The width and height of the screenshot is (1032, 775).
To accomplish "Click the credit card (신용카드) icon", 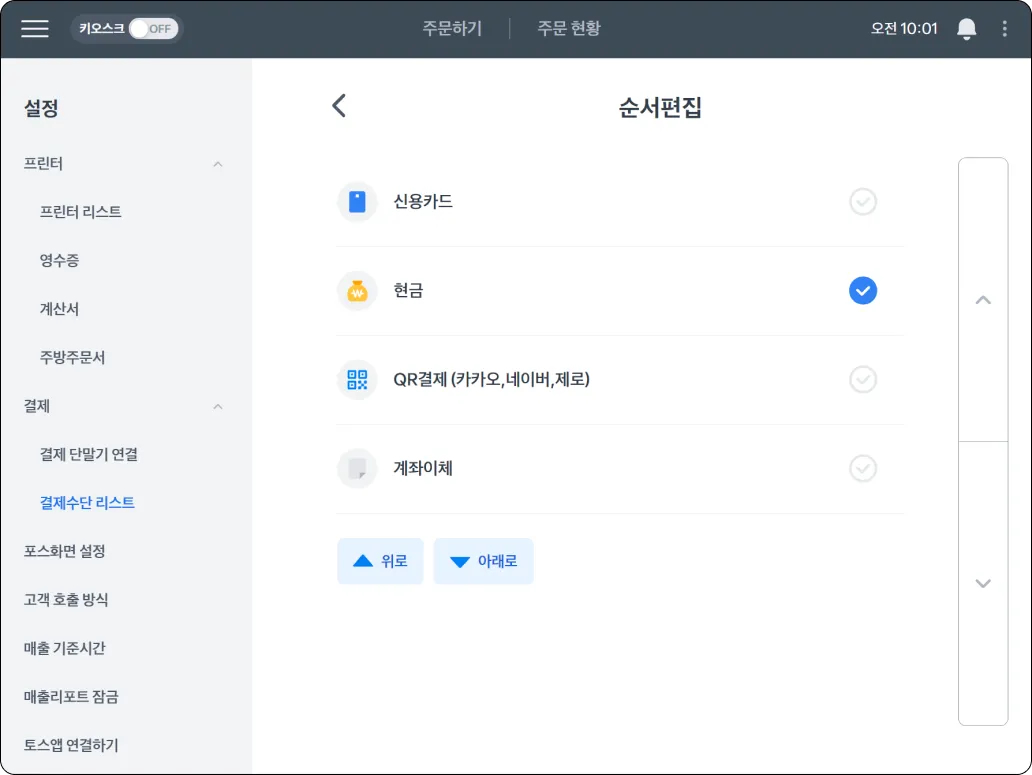I will [357, 202].
